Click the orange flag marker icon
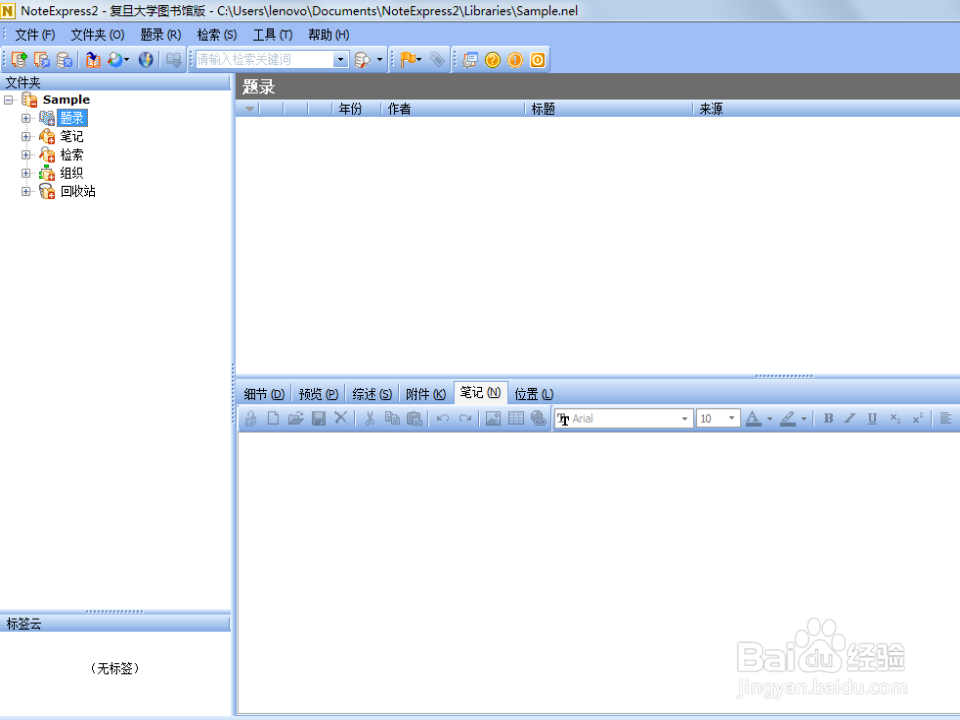The width and height of the screenshot is (960, 720). pos(408,59)
